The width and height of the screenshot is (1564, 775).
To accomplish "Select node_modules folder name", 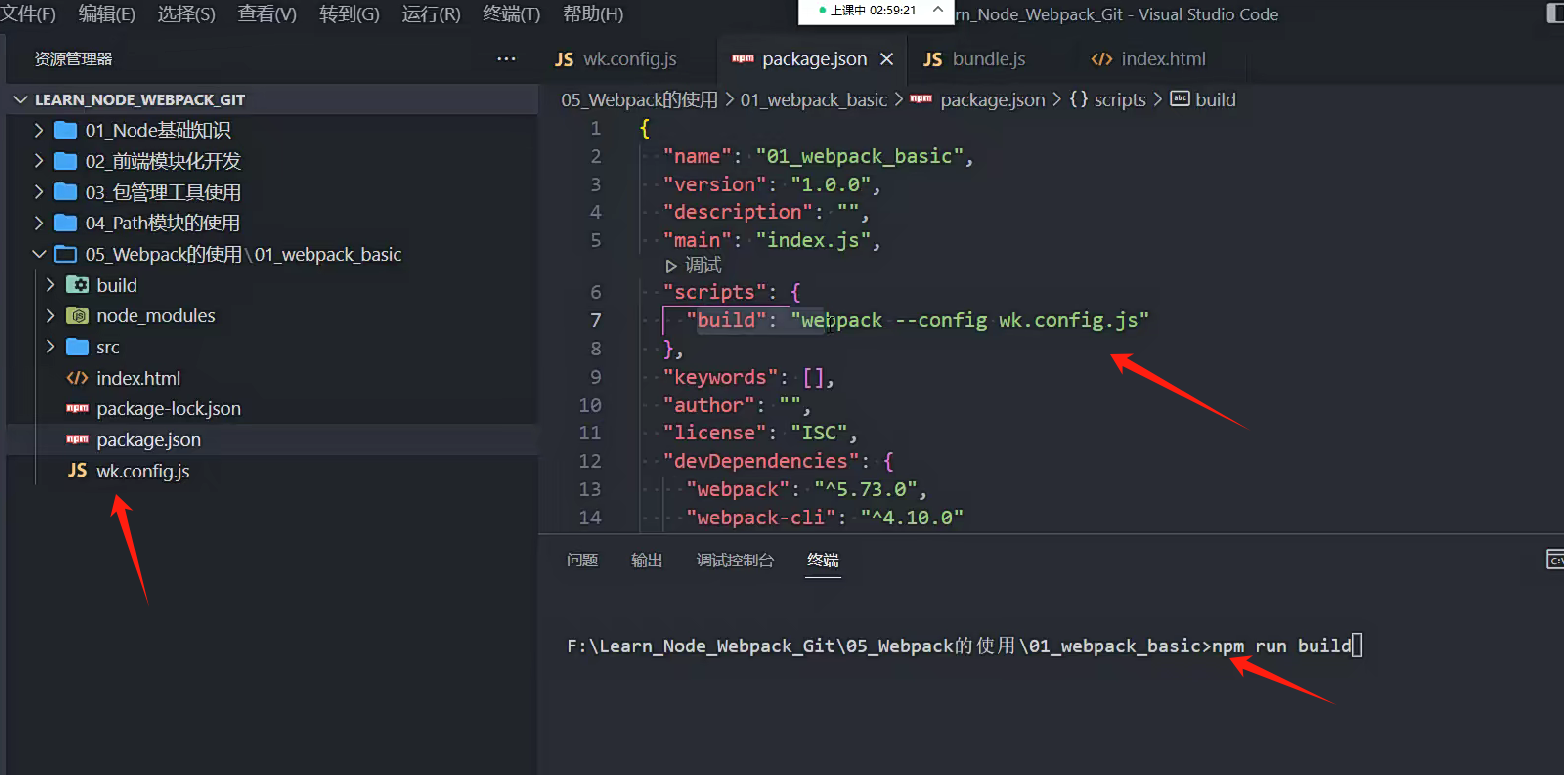I will [x=156, y=316].
